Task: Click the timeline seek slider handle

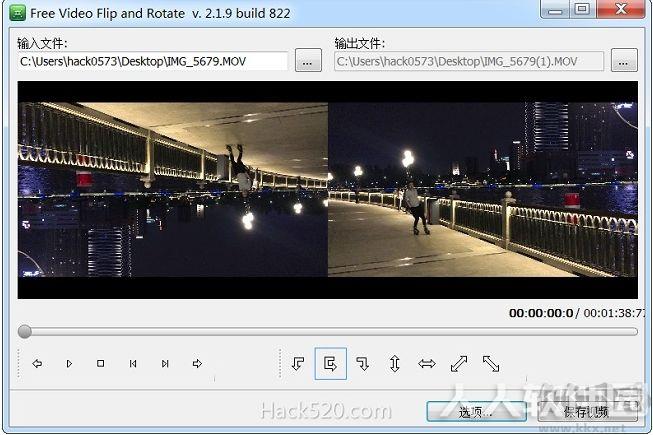Action: click(x=25, y=331)
